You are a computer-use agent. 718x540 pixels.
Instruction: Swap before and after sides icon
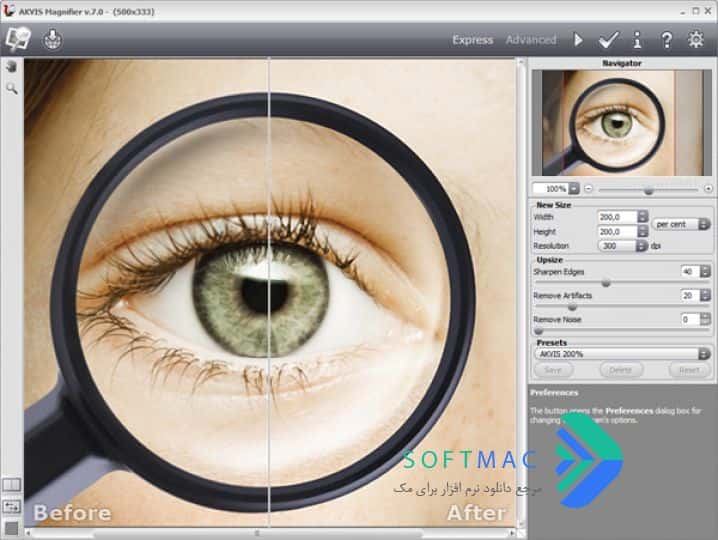pos(11,507)
